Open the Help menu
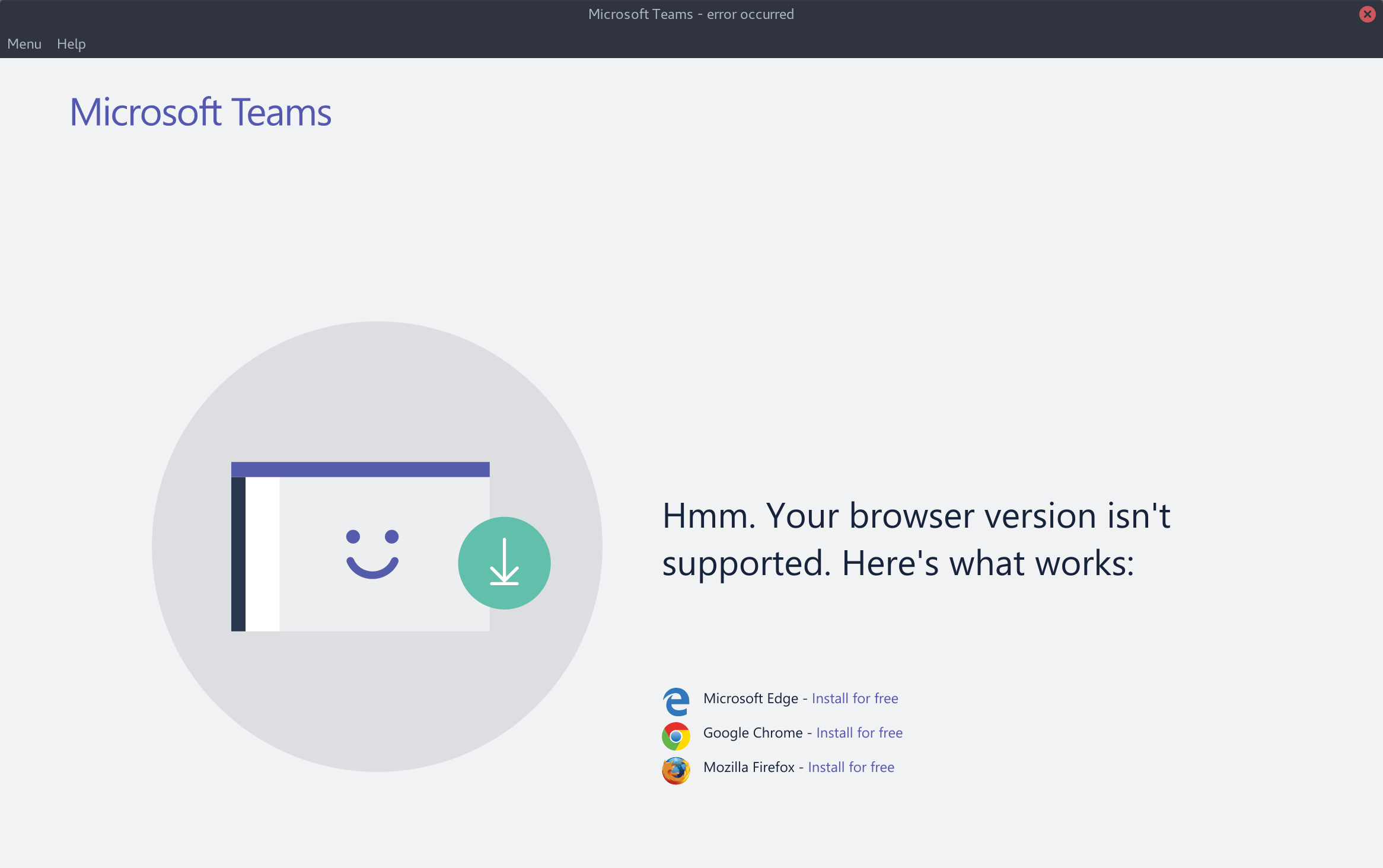The image size is (1383, 868). [71, 44]
